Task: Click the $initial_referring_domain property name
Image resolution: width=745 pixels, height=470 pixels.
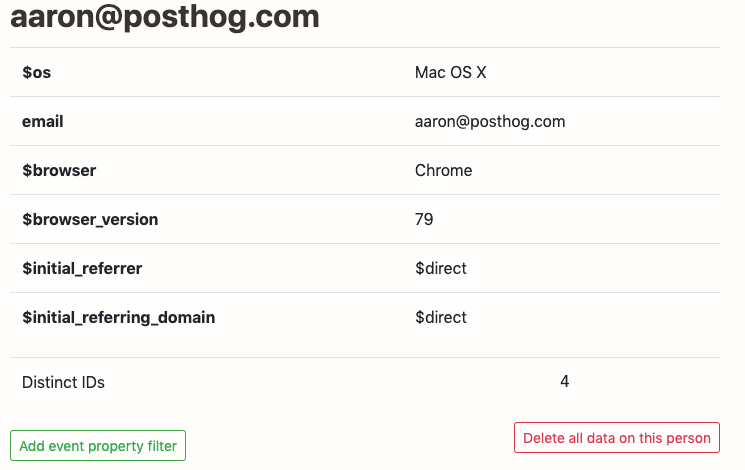Action: [x=118, y=317]
